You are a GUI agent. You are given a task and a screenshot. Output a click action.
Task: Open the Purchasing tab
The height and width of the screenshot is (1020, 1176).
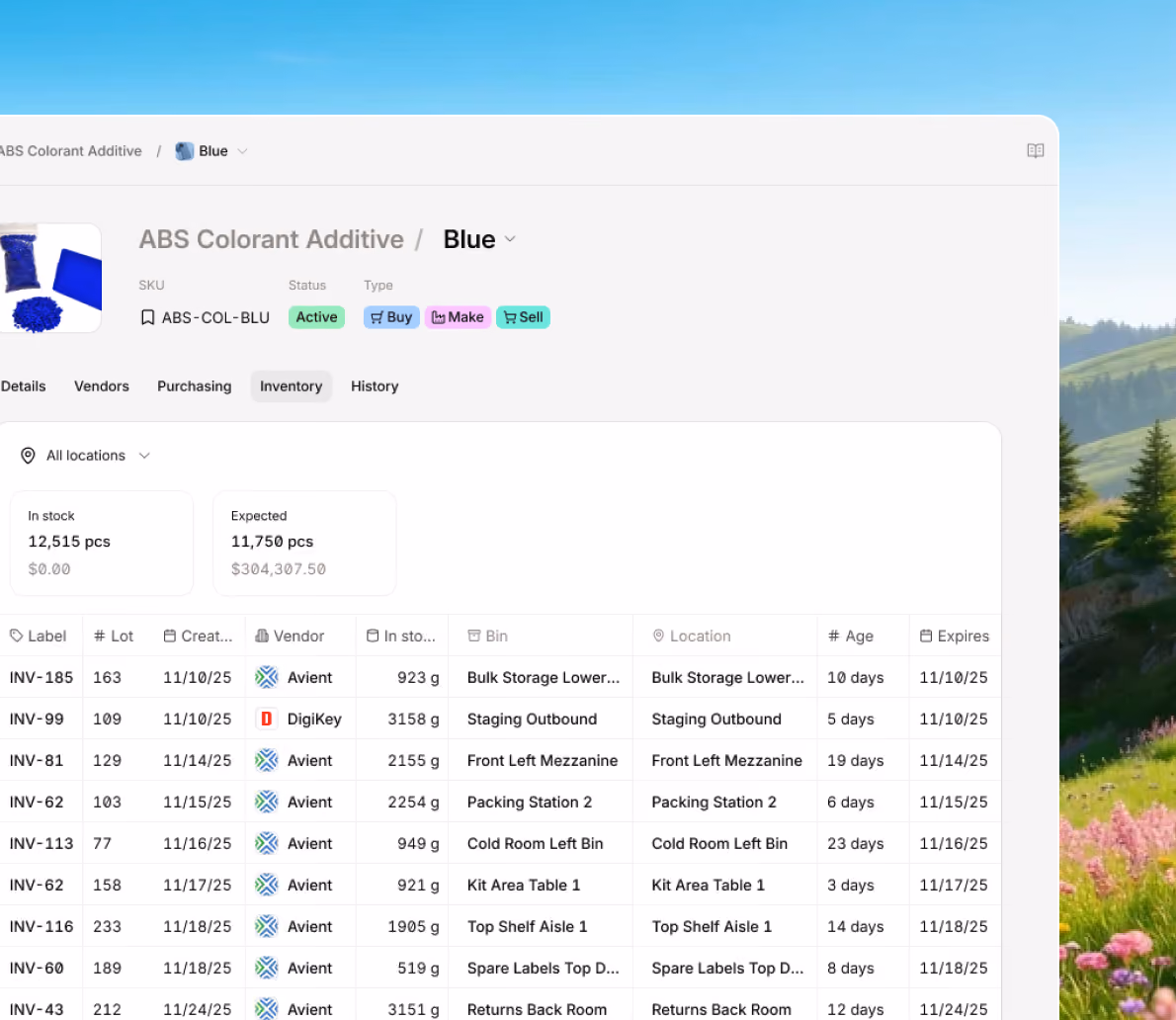[x=195, y=386]
